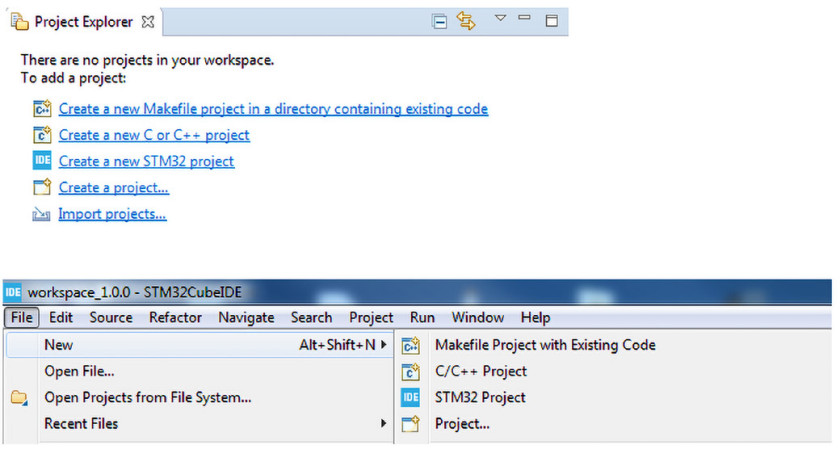The width and height of the screenshot is (840, 462).
Task: Toggle Link with Editor icon in Project Explorer
Action: point(466,21)
